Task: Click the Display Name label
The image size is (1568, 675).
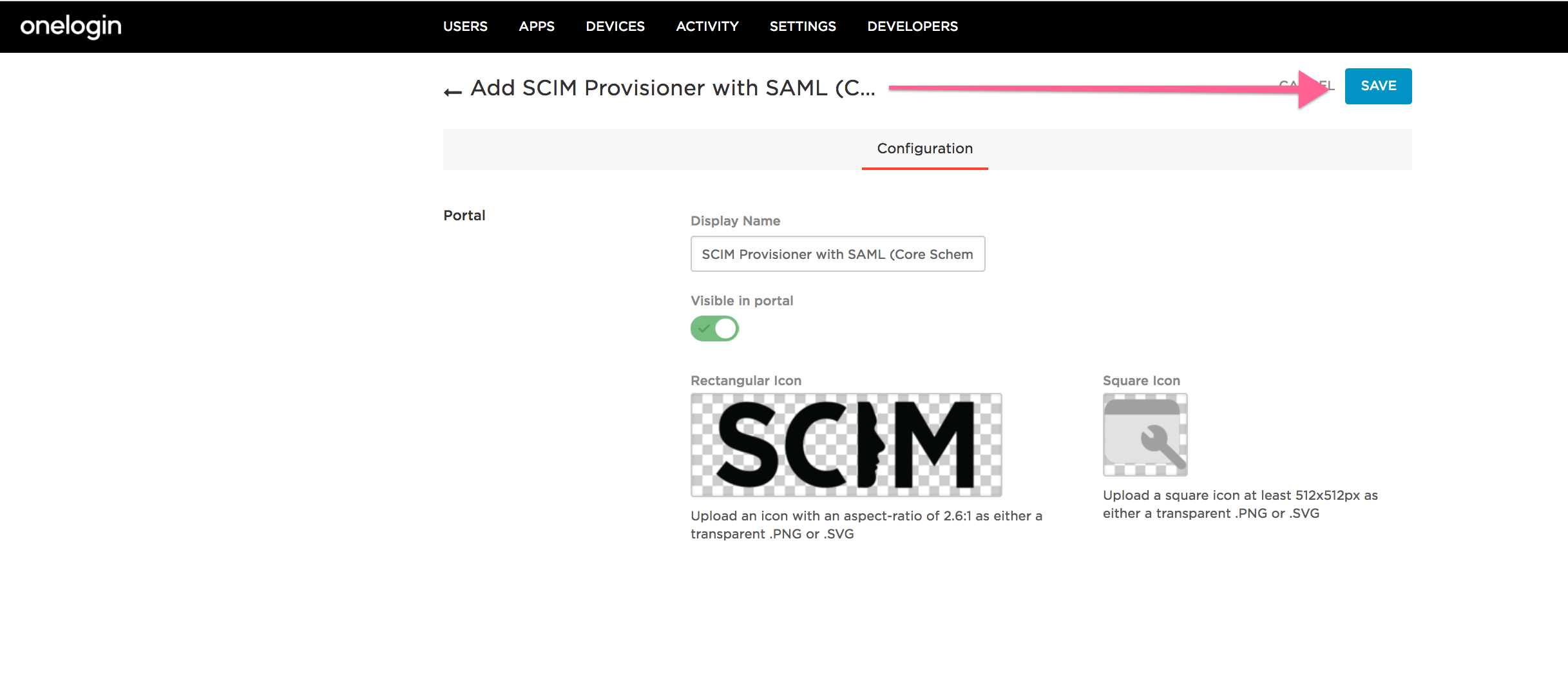Action: coord(736,221)
